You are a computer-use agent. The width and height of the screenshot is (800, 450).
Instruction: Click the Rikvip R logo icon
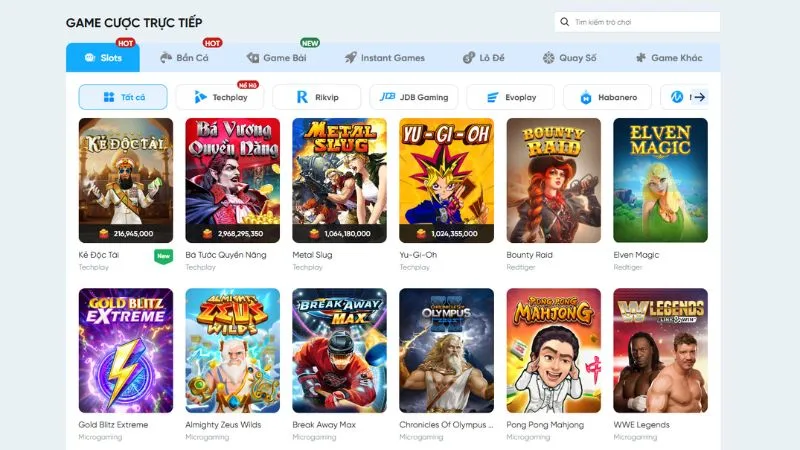coord(302,97)
